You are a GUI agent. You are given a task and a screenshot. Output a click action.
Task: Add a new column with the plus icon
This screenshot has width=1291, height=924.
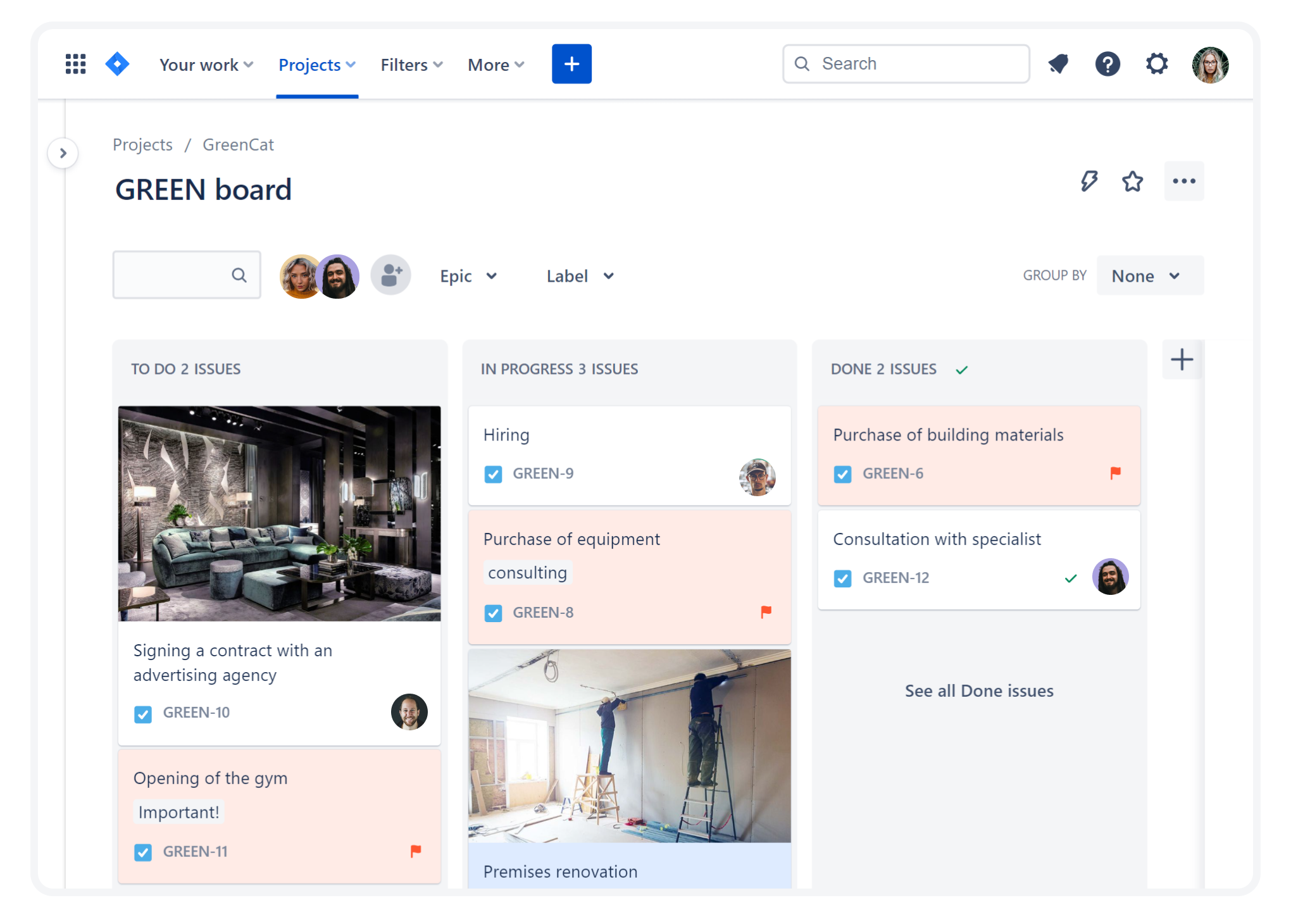(1182, 359)
